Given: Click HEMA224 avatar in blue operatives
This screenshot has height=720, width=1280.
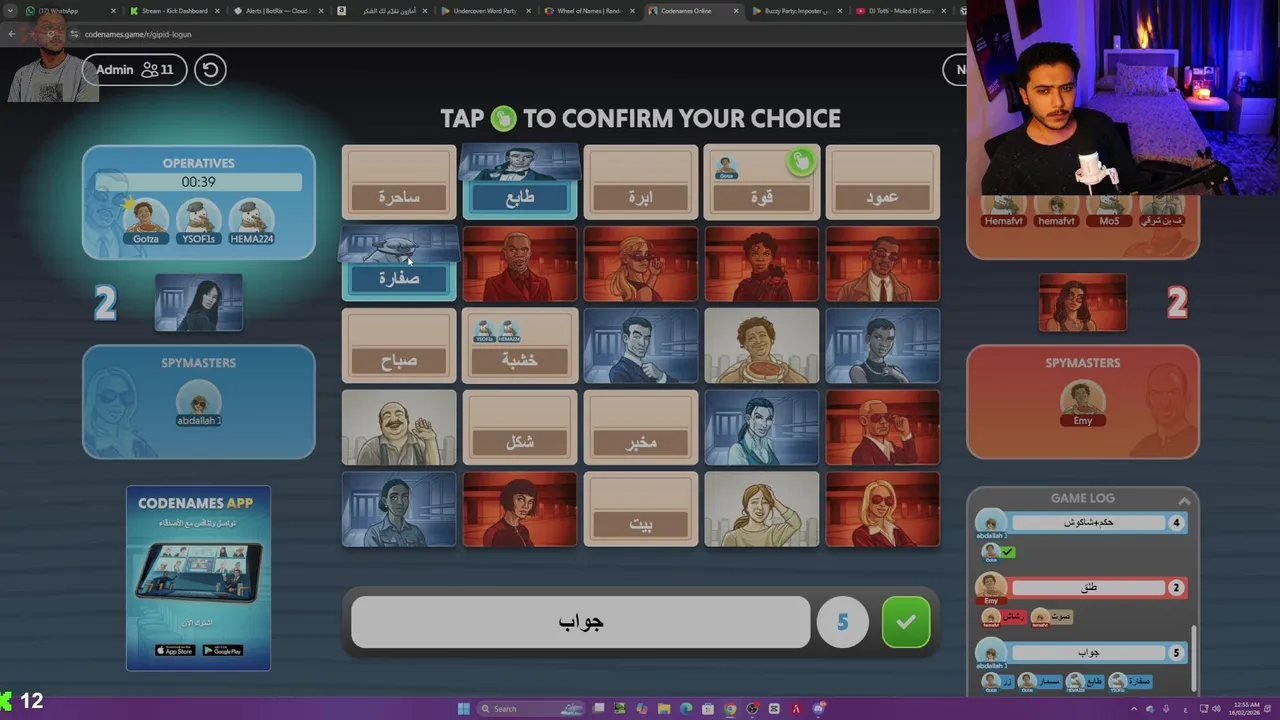Looking at the screenshot, I should (251, 219).
